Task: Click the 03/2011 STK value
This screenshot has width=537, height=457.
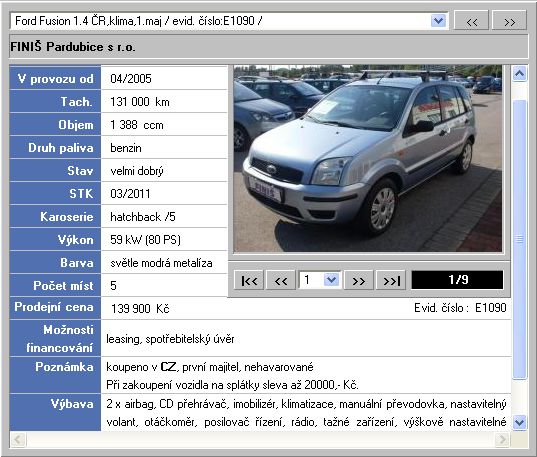Action: [x=130, y=194]
